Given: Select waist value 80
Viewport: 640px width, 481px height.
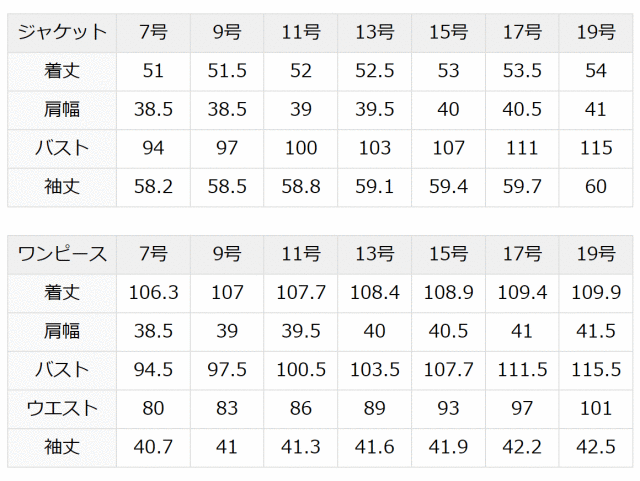Looking at the screenshot, I should tap(153, 408).
